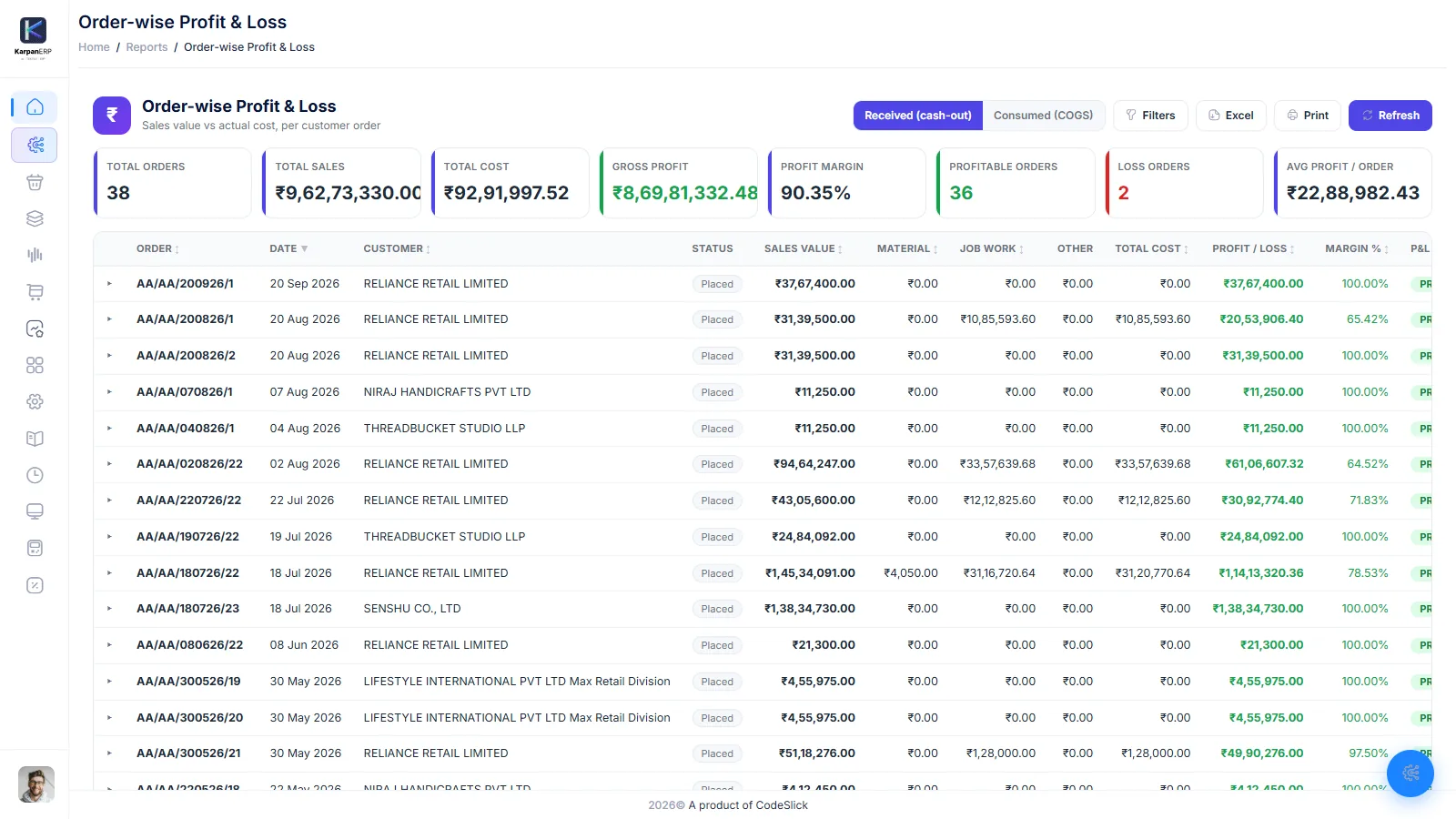Click the shopping basket sidebar icon
This screenshot has width=1456, height=819.
tap(35, 182)
